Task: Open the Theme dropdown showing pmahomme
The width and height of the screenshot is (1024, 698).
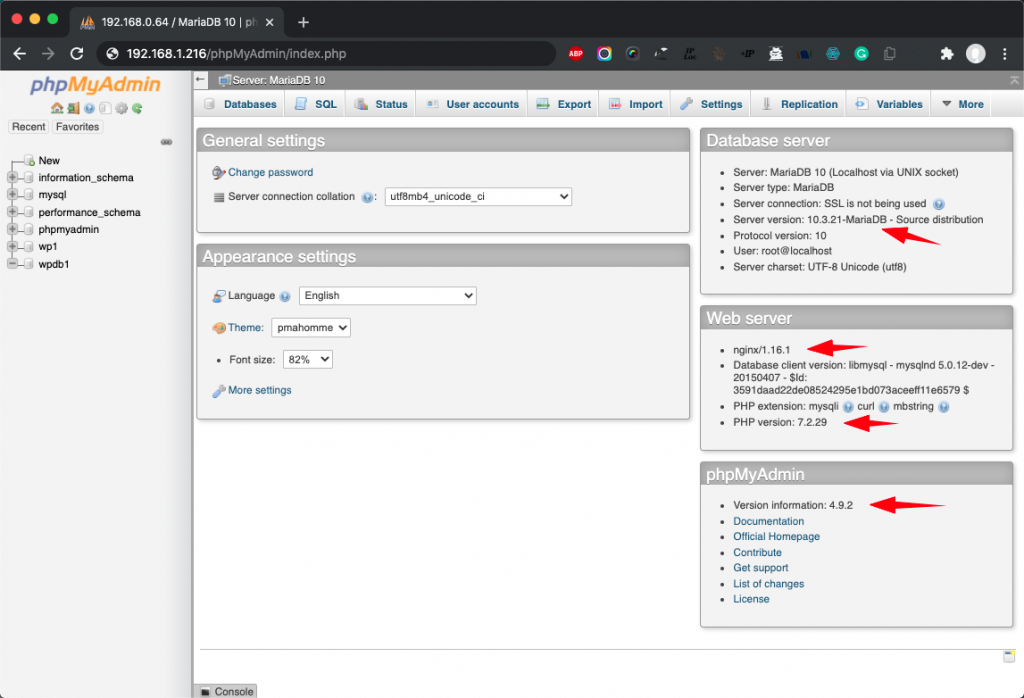Action: [311, 328]
